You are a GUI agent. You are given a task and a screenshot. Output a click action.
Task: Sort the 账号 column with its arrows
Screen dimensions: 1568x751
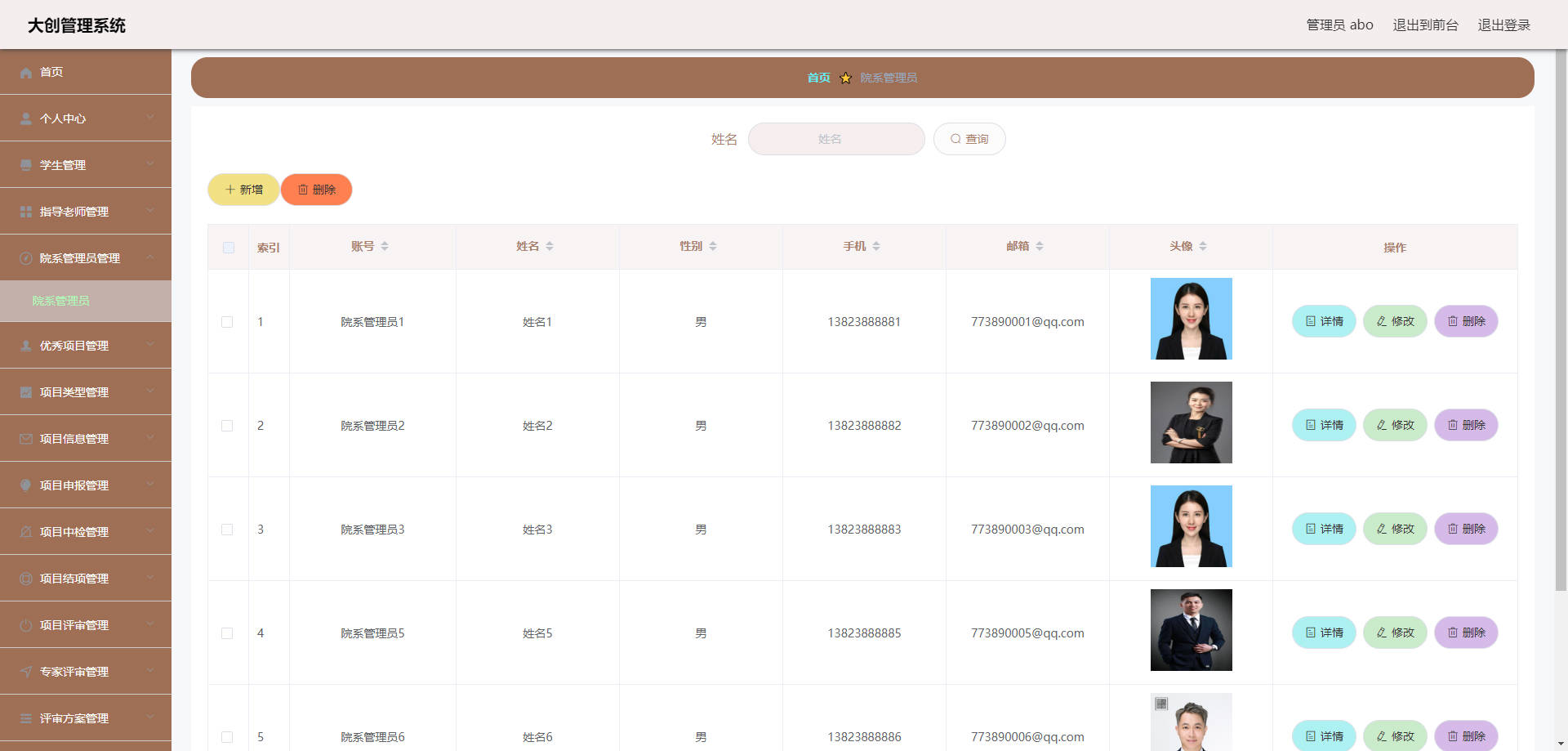click(385, 246)
